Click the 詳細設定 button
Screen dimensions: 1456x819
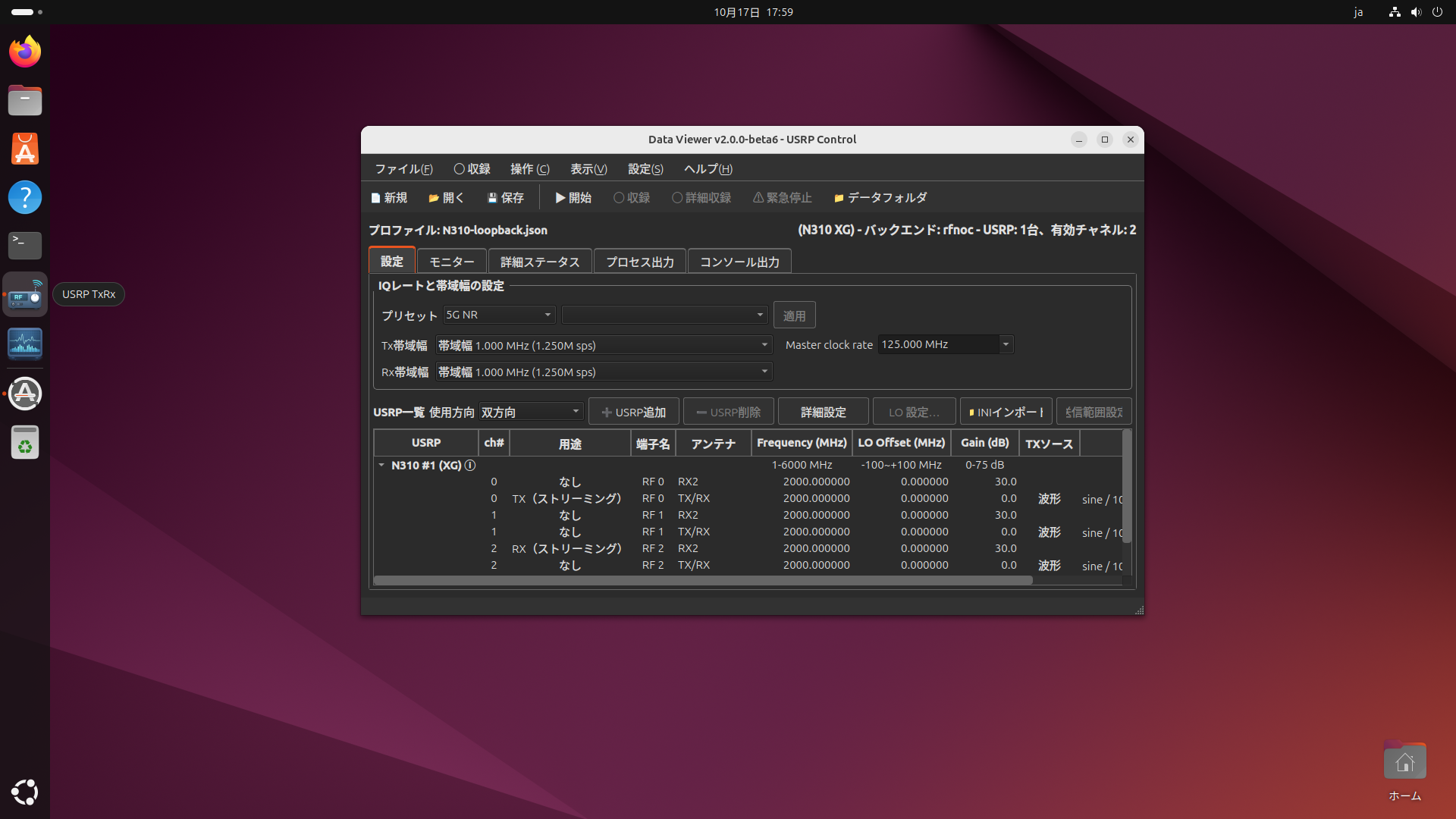click(823, 412)
